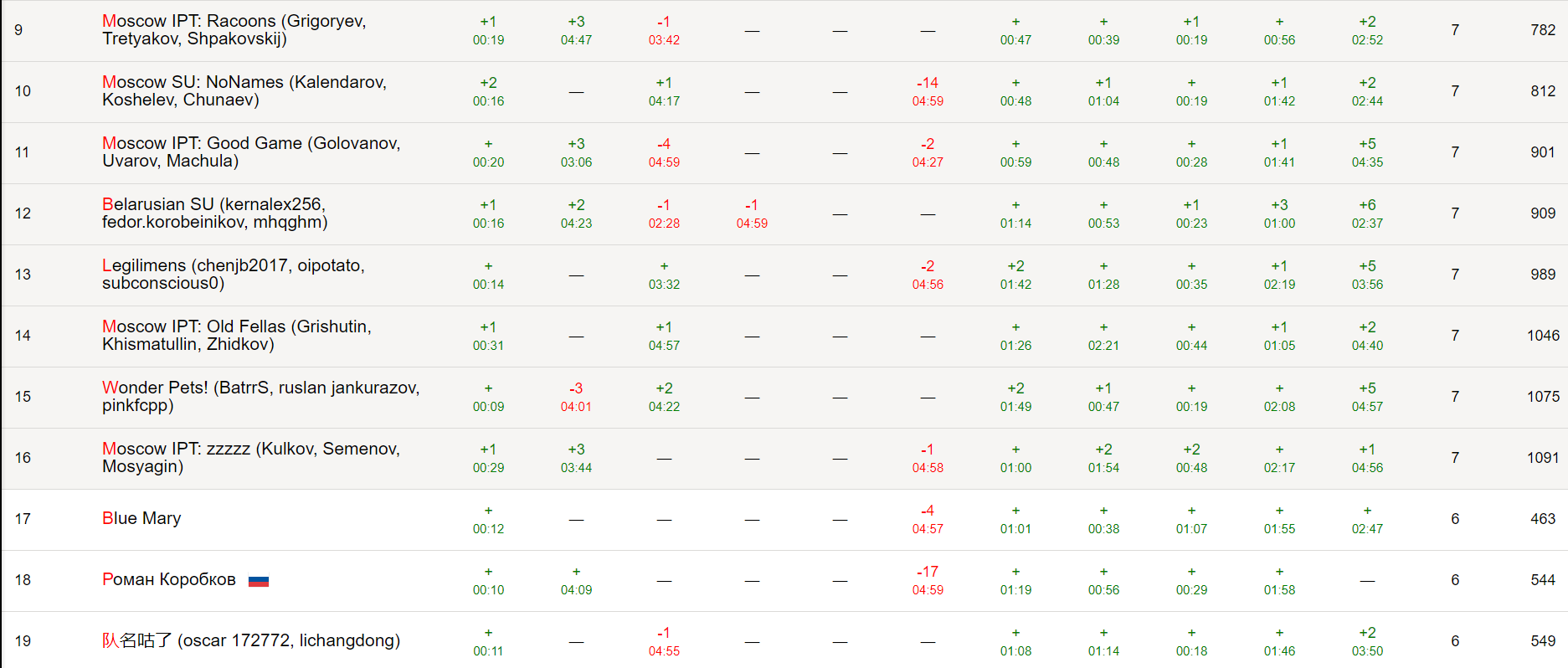Click Legilimens' +5 03:56 result cell

(x=1367, y=275)
